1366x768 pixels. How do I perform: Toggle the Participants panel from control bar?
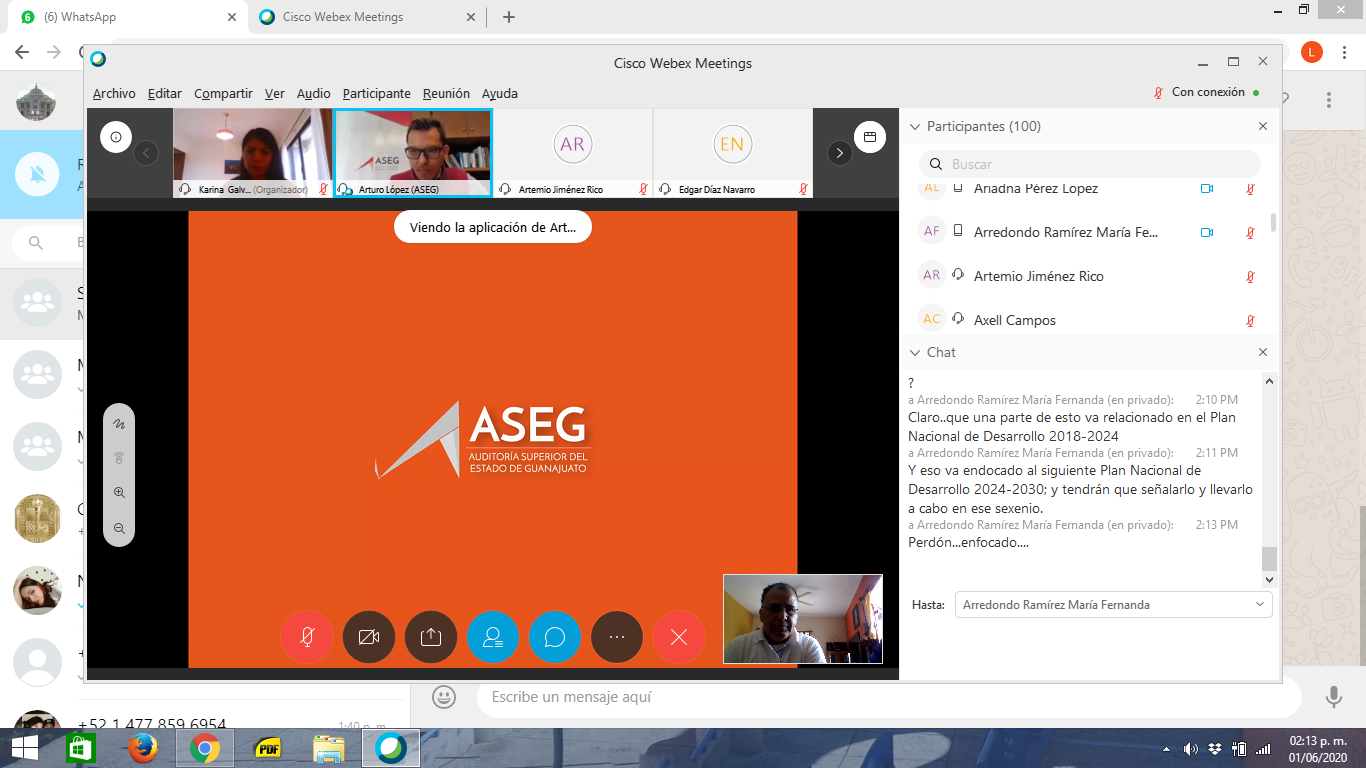tap(493, 637)
